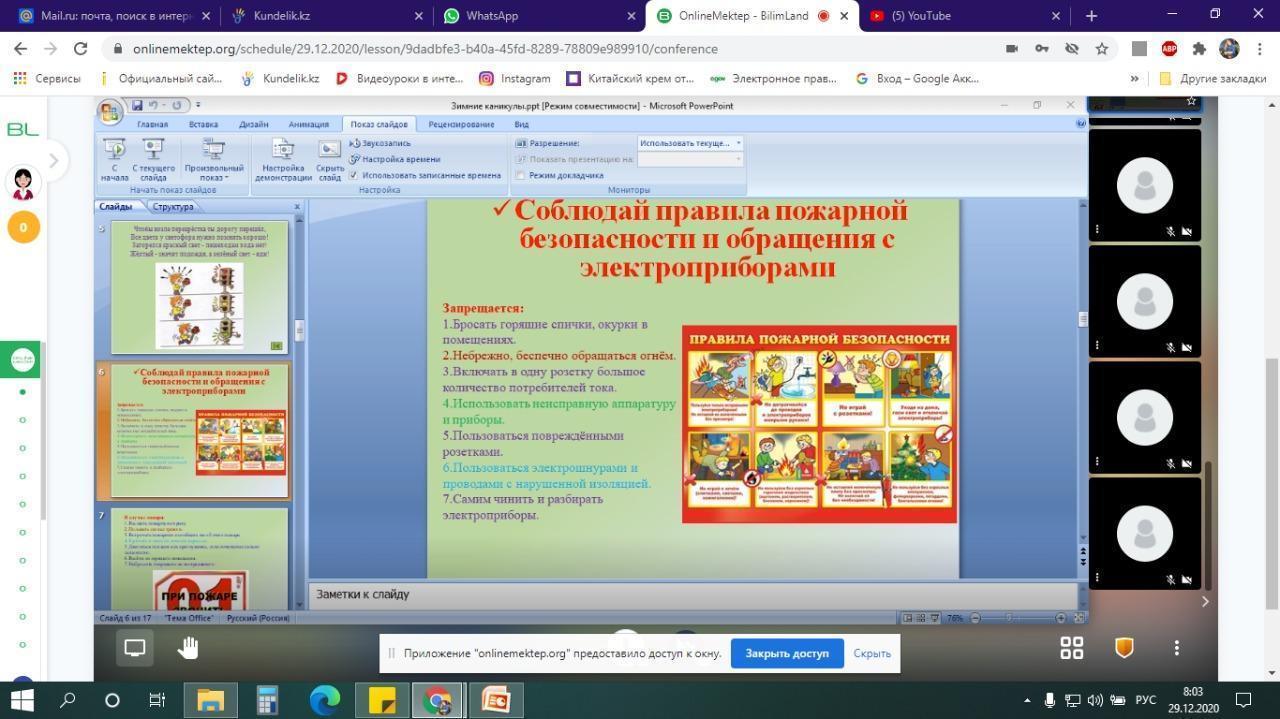Toggle 'Использовать записанные времена' checkbox

(354, 175)
